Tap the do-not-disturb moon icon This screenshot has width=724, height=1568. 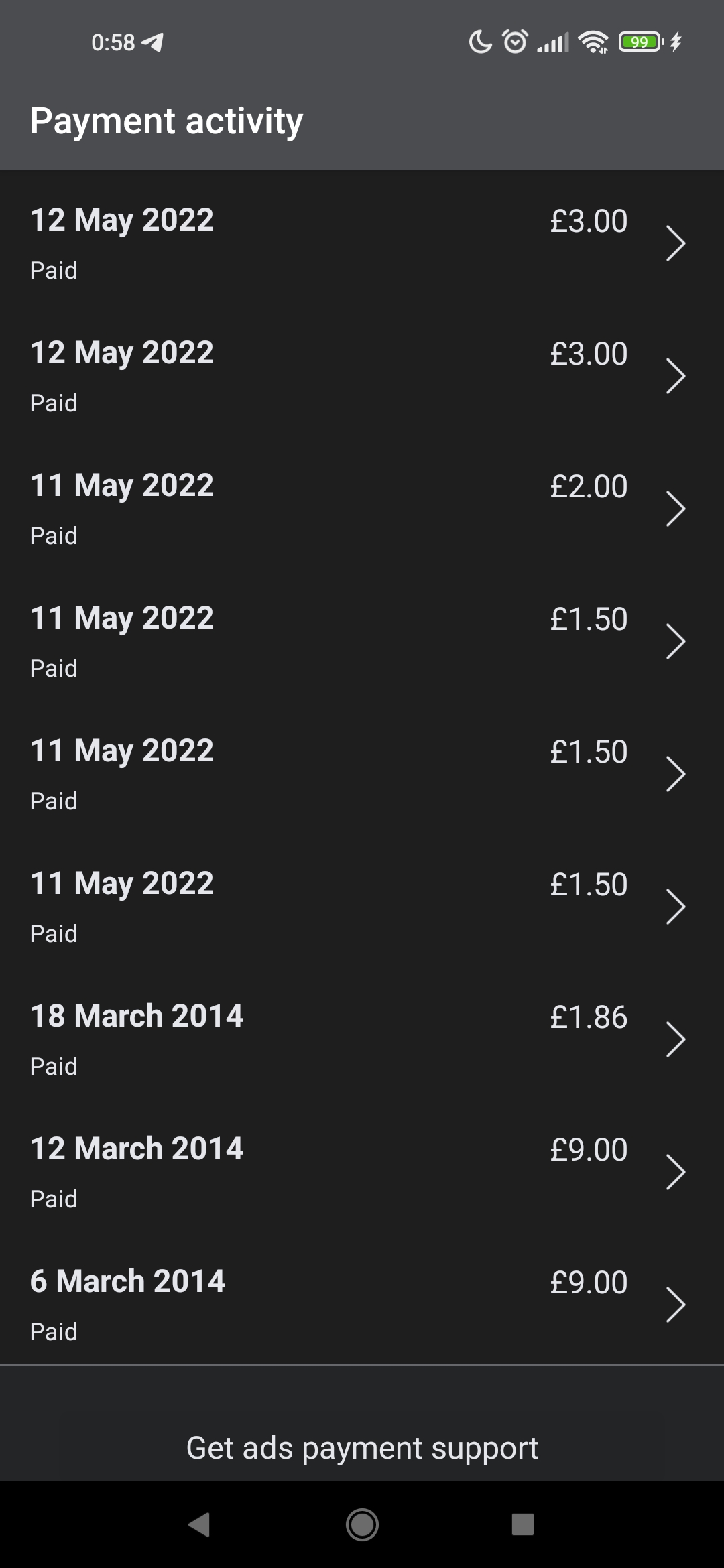480,42
